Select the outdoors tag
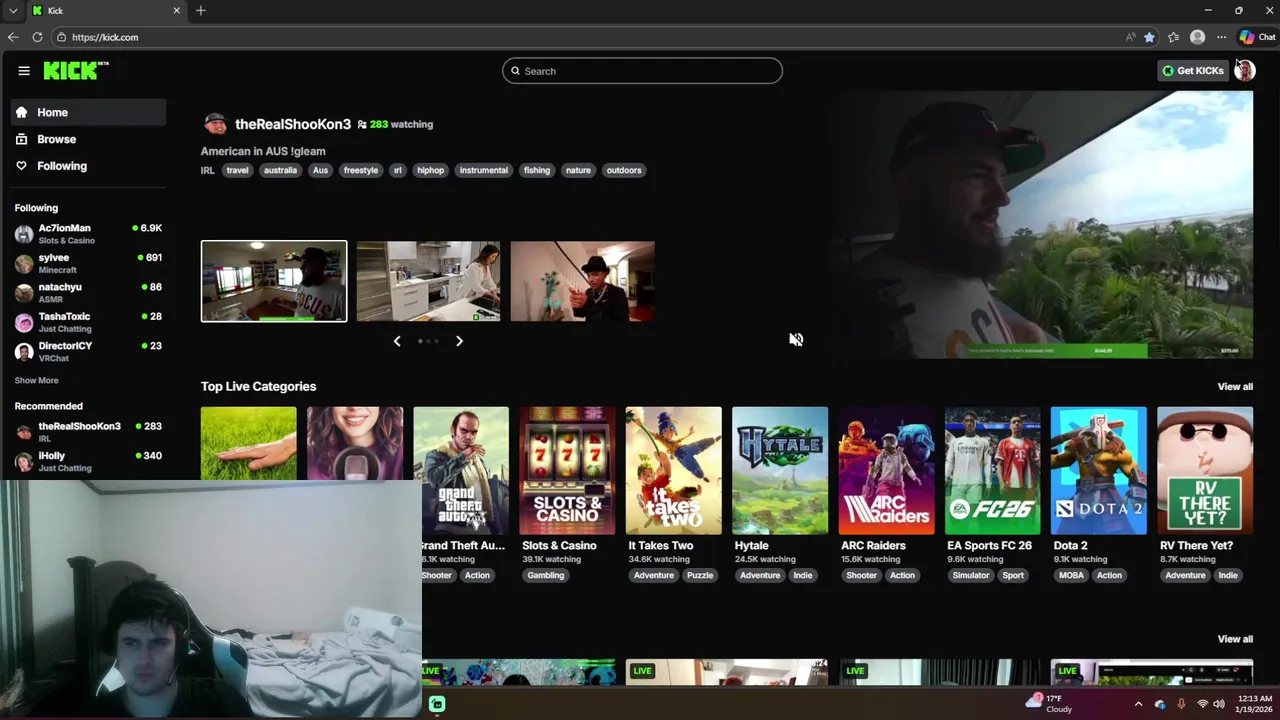1280x720 pixels. click(x=624, y=170)
